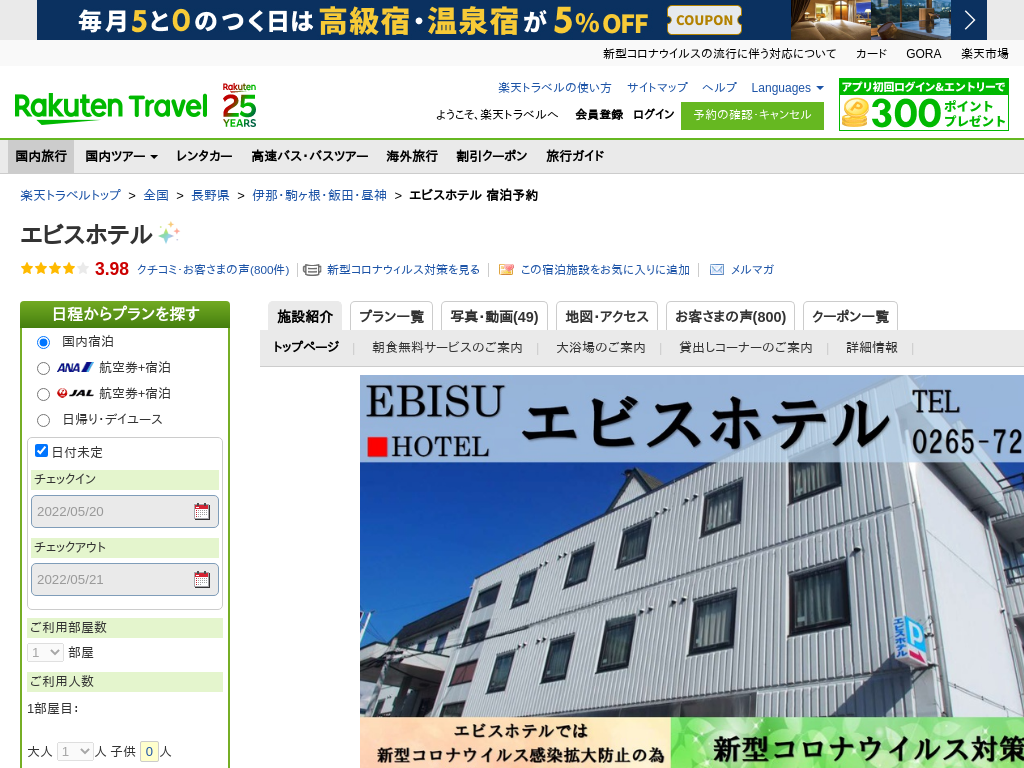
Task: Uncheck the 日付未定 checkbox
Action: pos(41,451)
